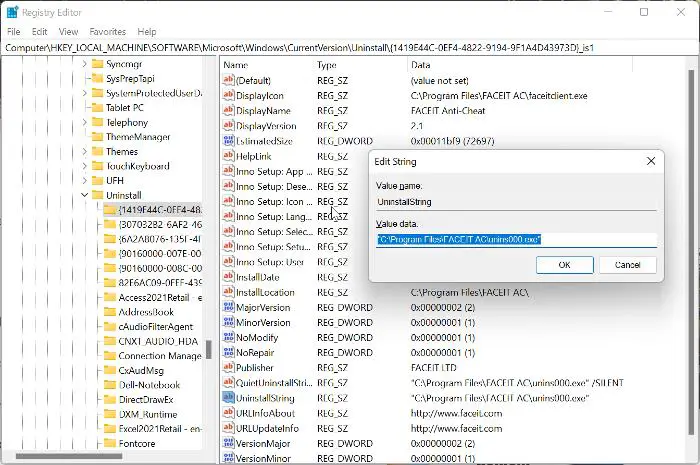Click the EstimatedSize DWORD icon

228,141
